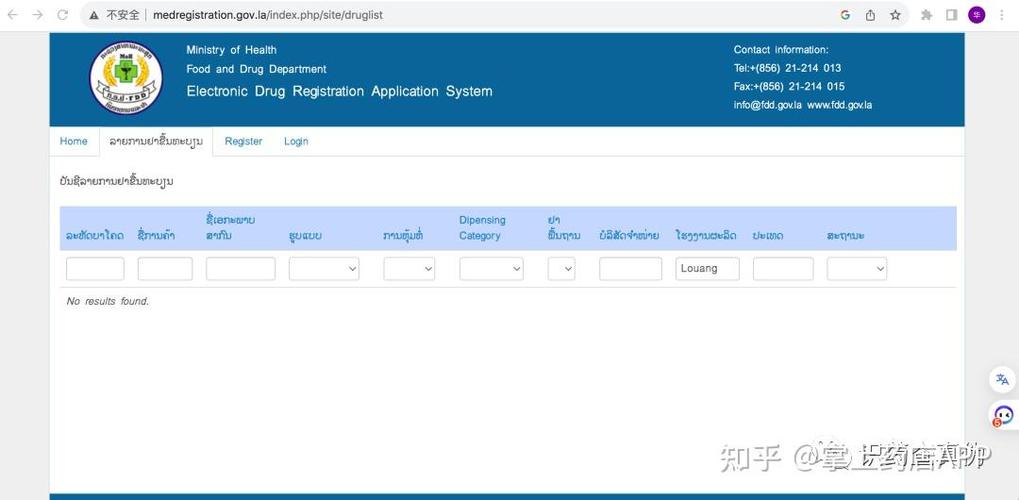
Task: Focus the country filter field
Action: [783, 269]
